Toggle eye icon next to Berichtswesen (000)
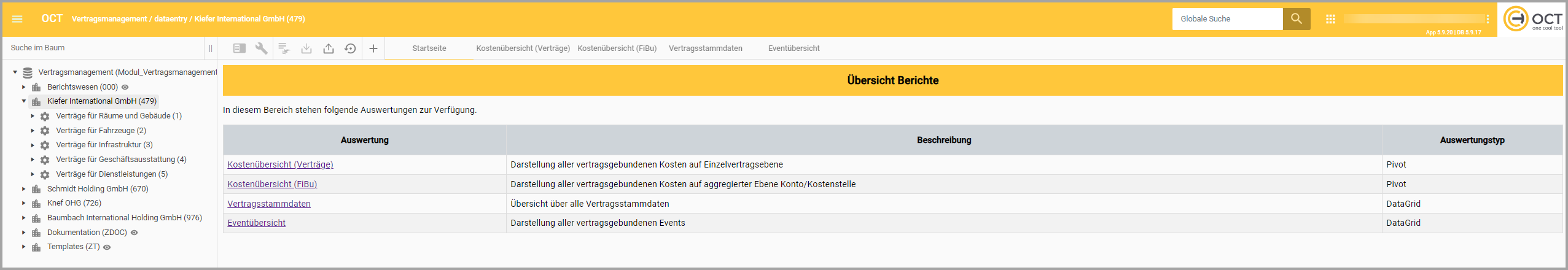The image size is (1568, 270). coord(125,87)
